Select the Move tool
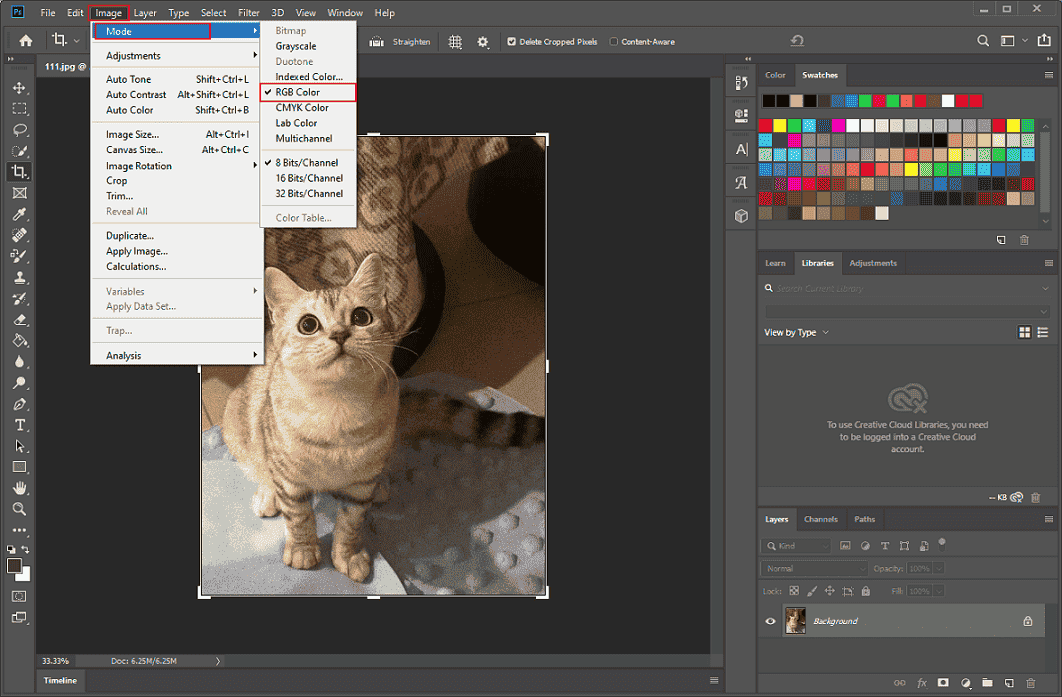 19,87
